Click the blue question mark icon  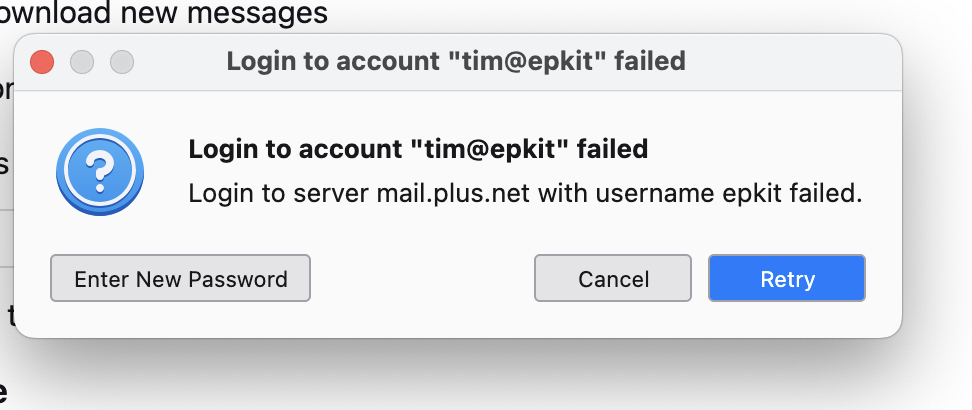99,173
